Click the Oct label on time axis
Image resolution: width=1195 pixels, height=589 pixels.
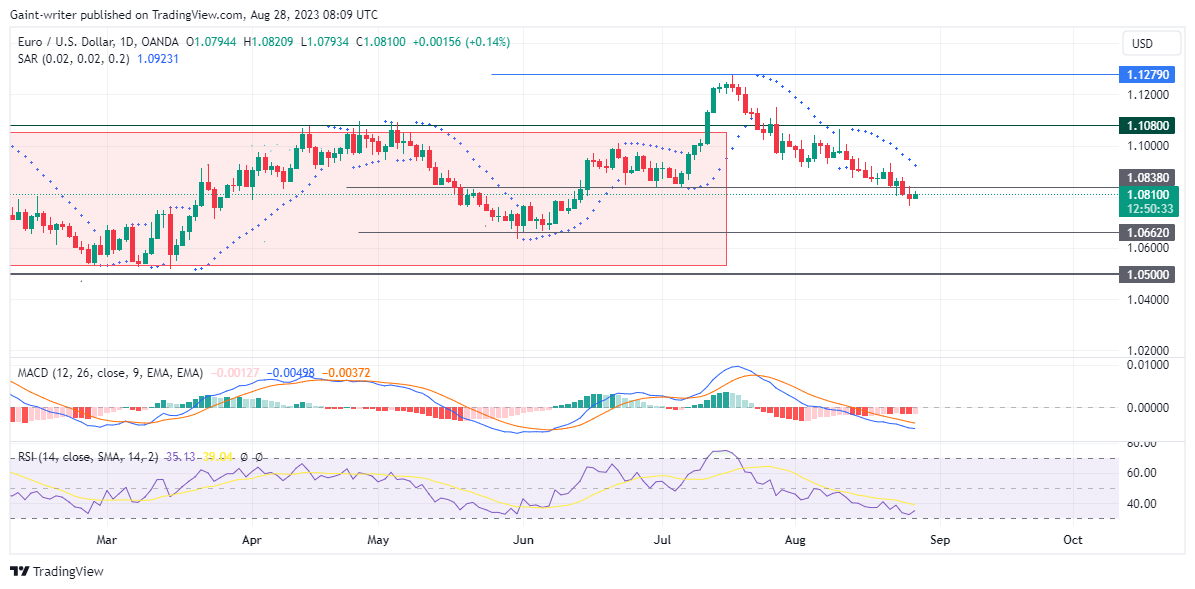[x=1072, y=540]
